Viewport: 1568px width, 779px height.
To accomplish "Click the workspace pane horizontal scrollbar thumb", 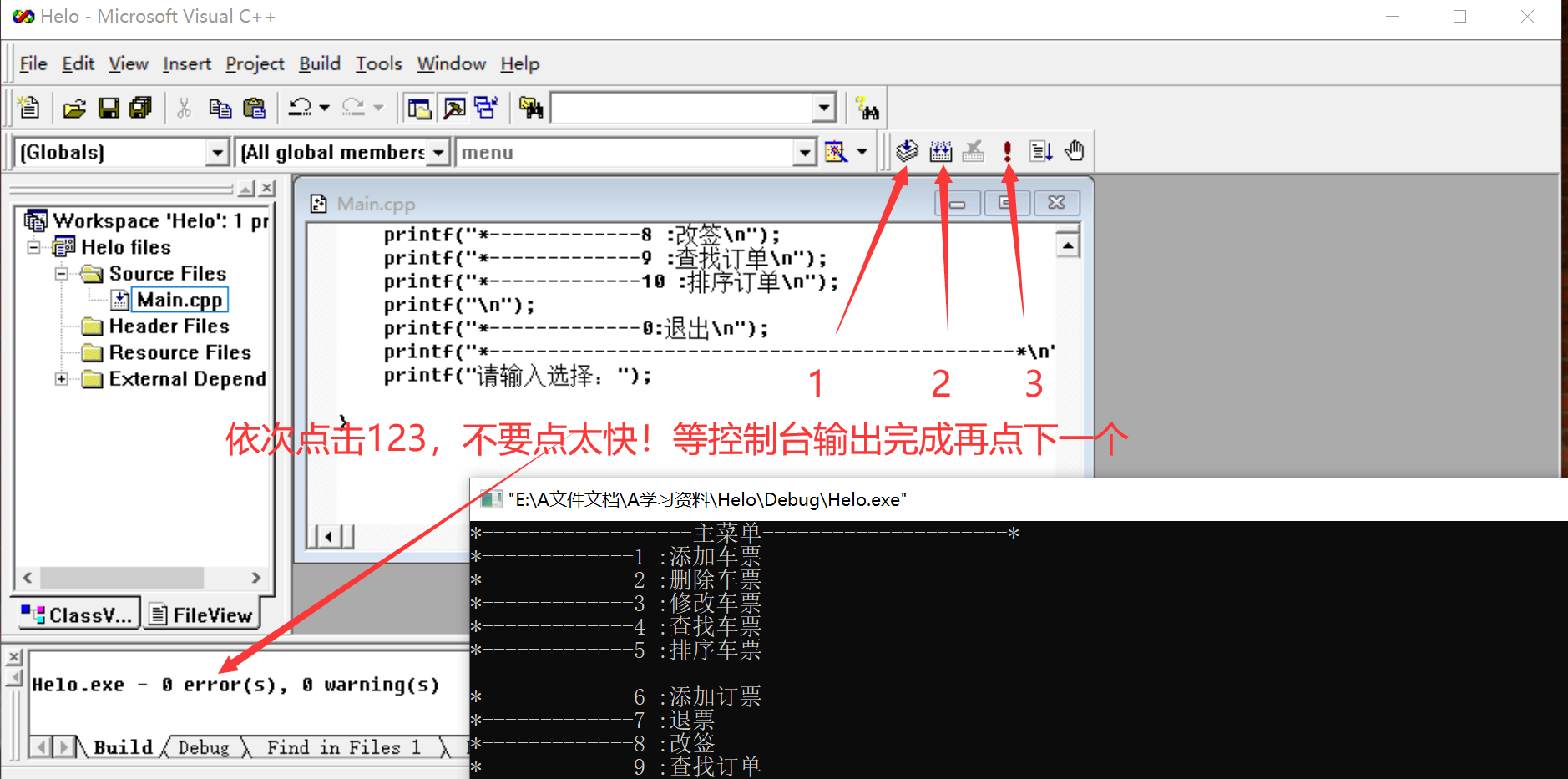I will tap(122, 578).
